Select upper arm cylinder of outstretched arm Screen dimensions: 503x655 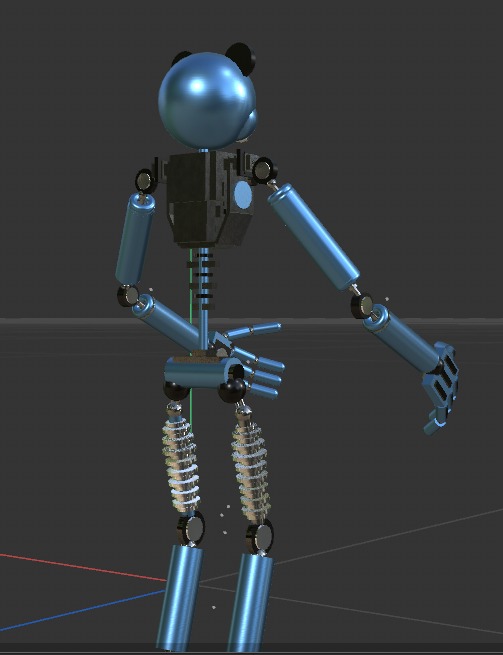pos(314,237)
